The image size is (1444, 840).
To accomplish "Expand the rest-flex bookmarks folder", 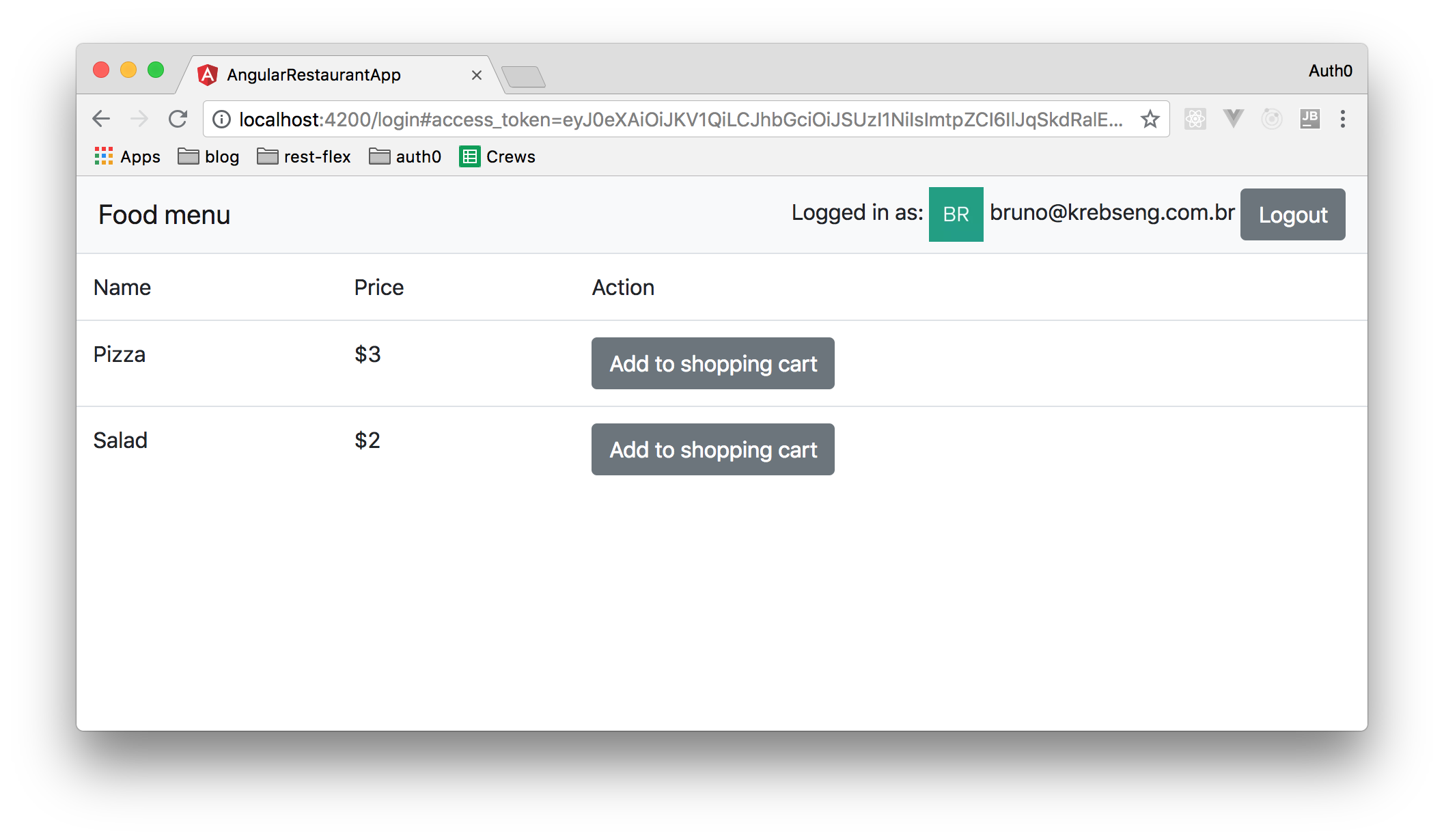I will pos(304,156).
